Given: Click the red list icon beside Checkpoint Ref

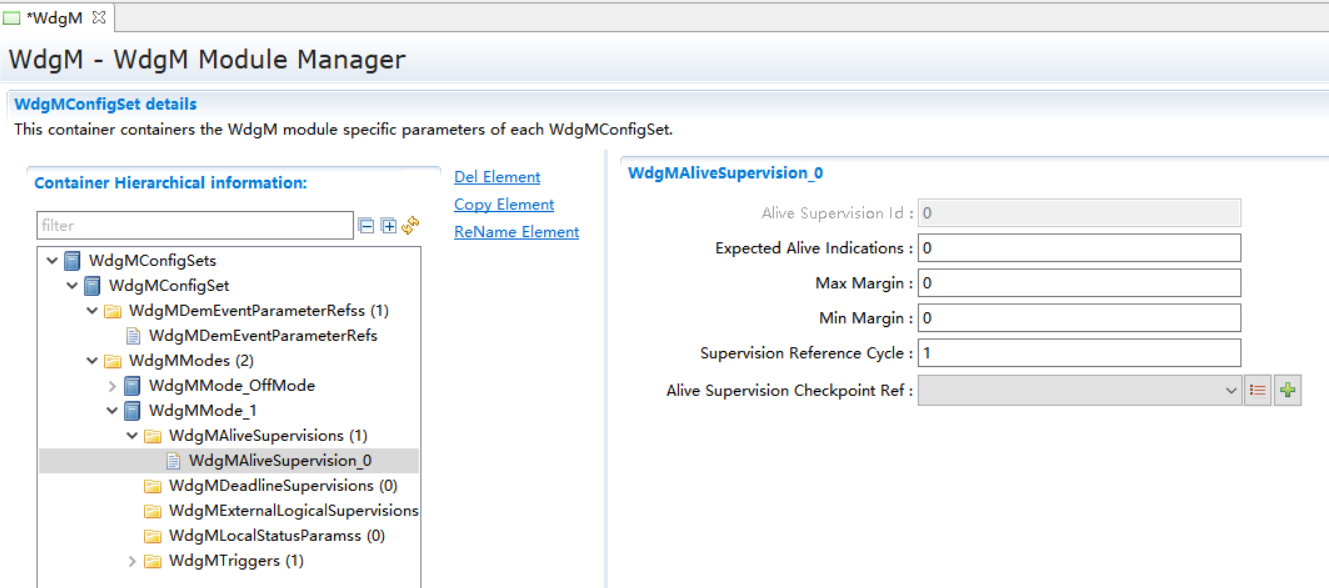Looking at the screenshot, I should [x=1258, y=391].
